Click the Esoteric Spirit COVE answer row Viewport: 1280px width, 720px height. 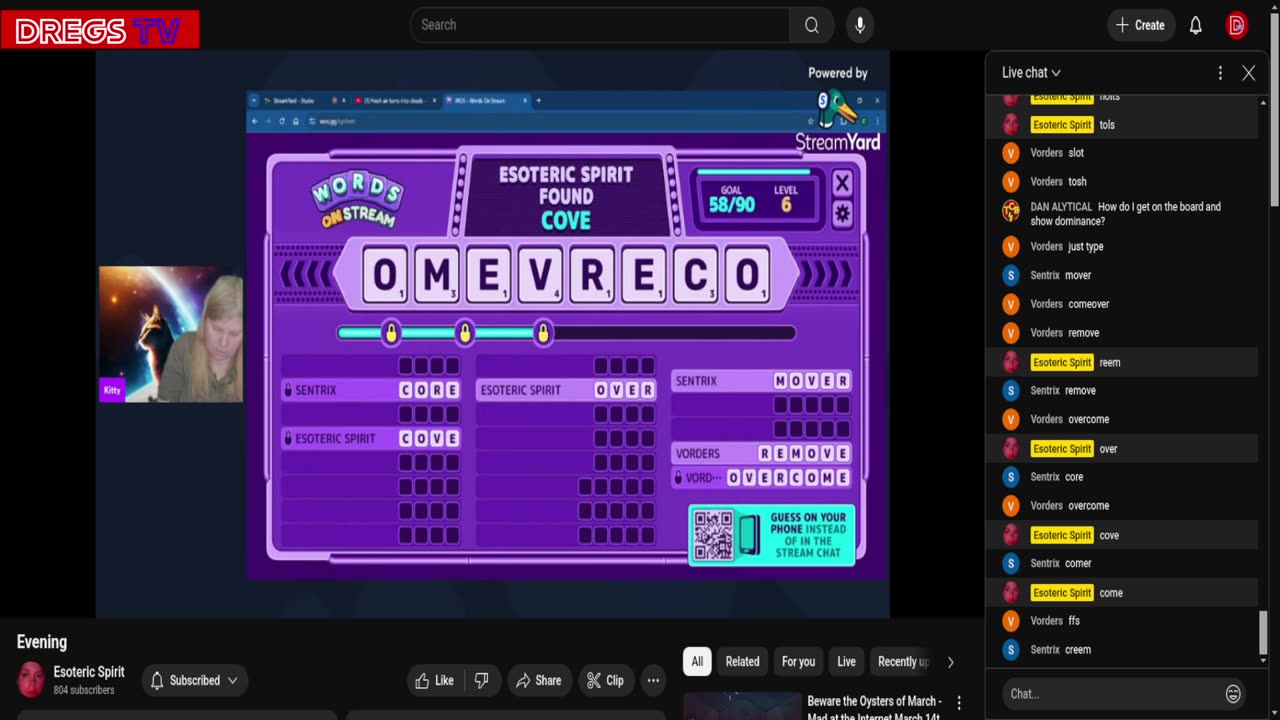372,438
